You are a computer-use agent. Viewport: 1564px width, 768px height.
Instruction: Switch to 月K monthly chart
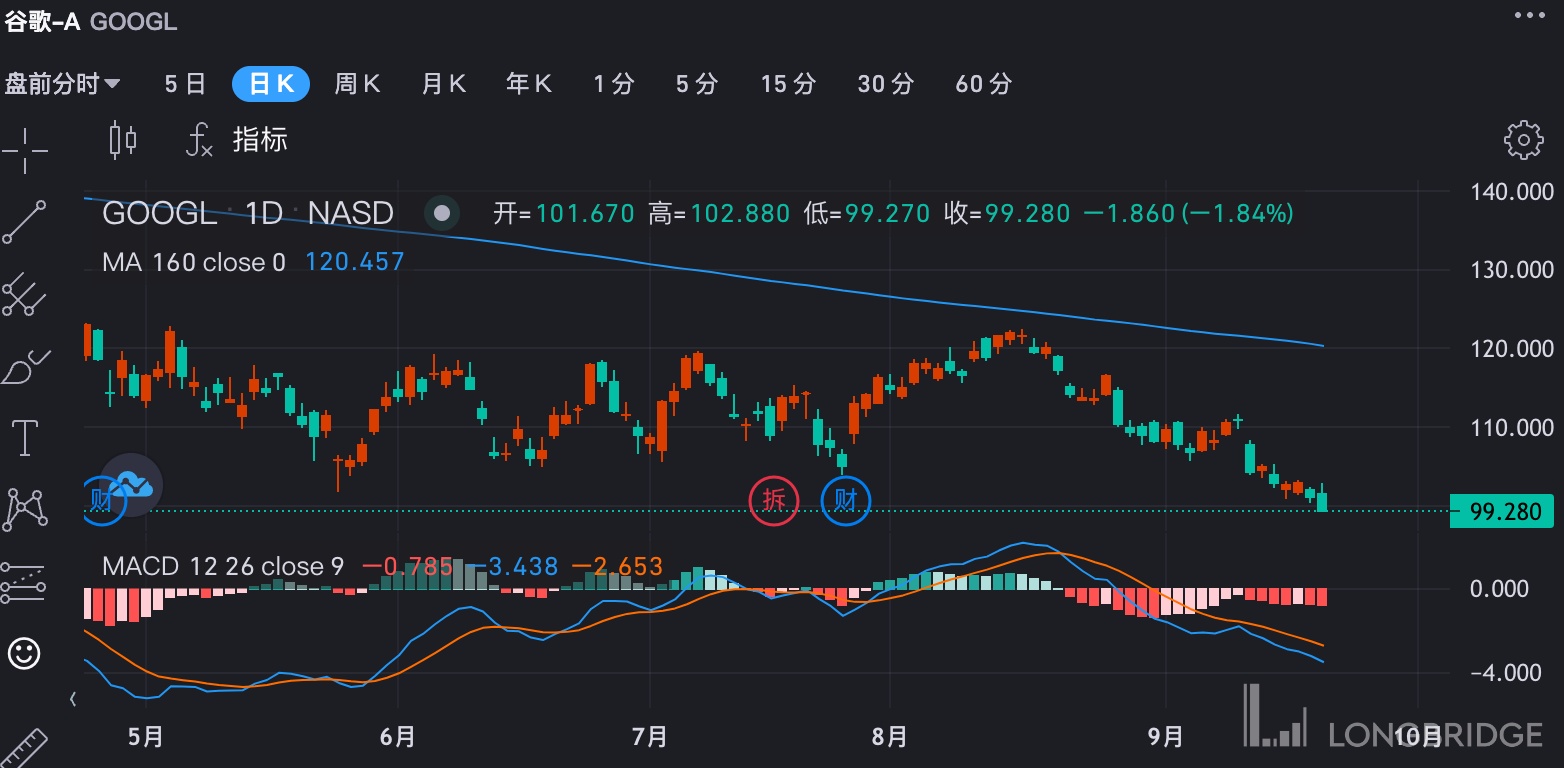click(444, 84)
